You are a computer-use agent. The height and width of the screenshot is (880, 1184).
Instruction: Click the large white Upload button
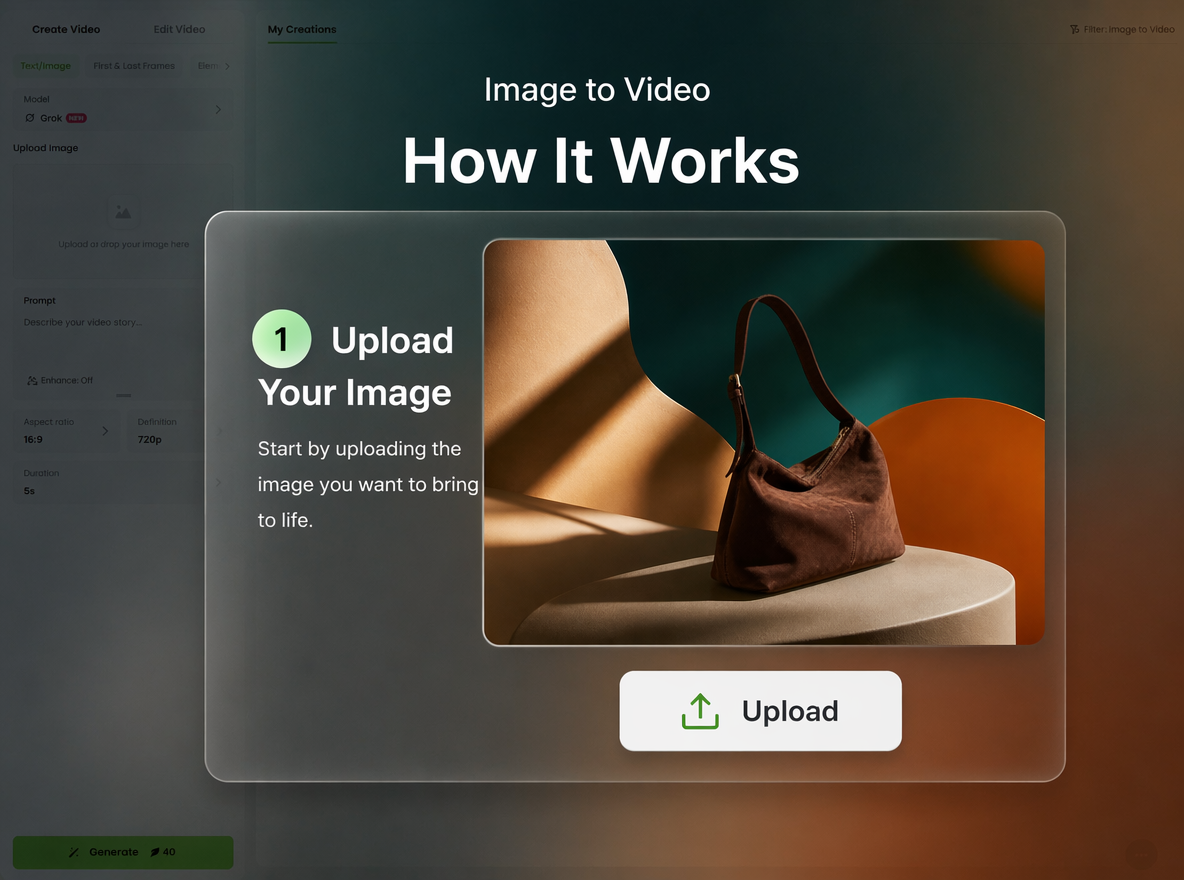(x=760, y=711)
